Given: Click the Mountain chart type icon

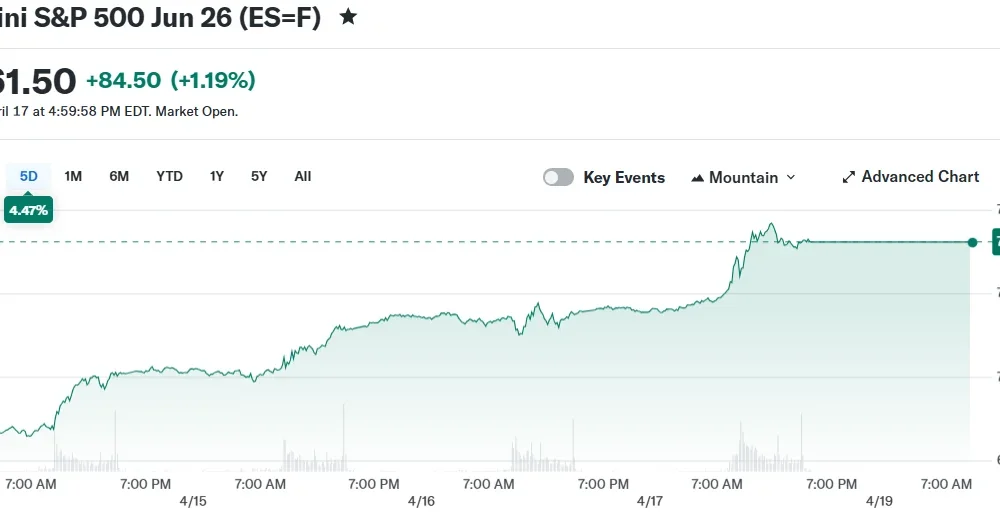Looking at the screenshot, I should pos(698,178).
